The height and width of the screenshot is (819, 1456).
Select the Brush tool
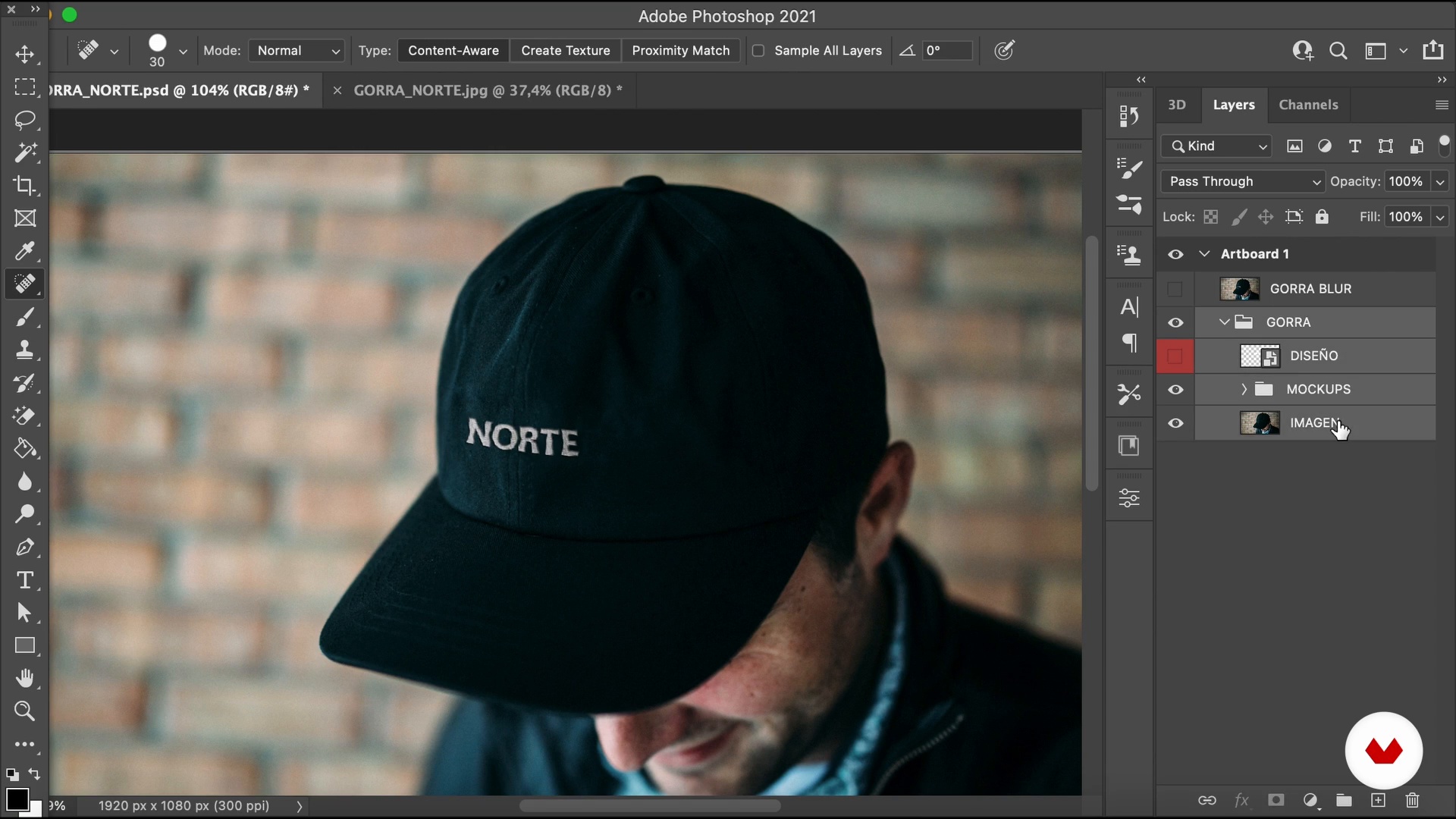coord(25,318)
